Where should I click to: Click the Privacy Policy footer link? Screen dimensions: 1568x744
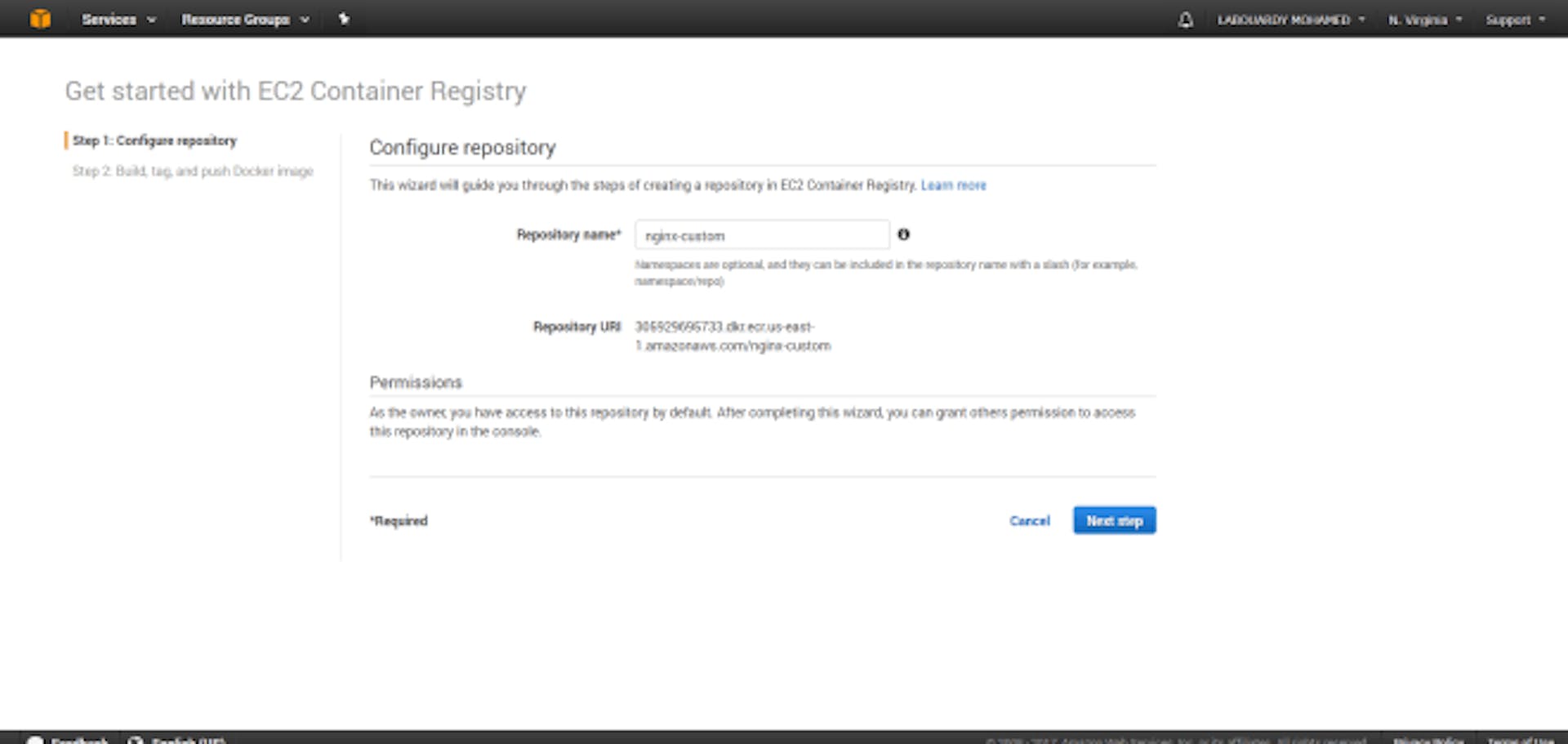click(1428, 740)
